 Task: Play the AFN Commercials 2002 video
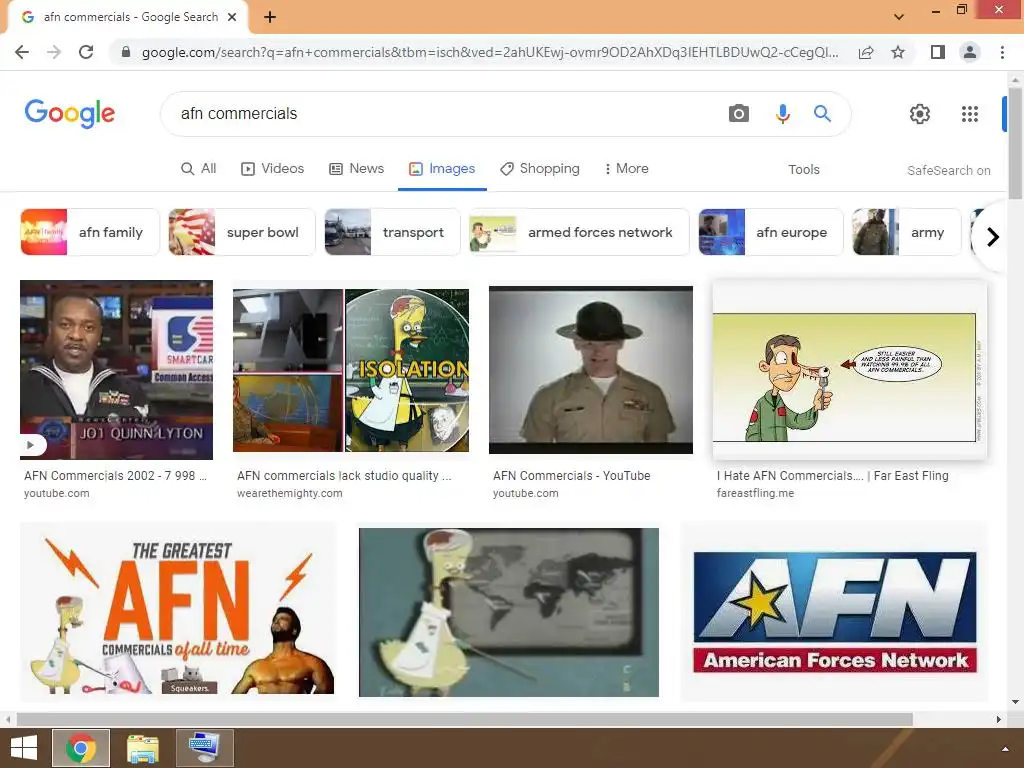point(31,445)
